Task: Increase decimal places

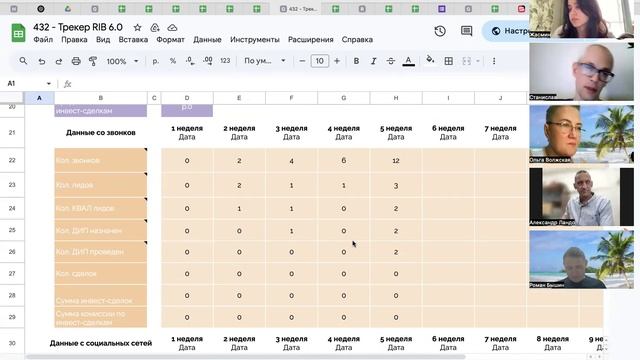Action: coord(208,61)
